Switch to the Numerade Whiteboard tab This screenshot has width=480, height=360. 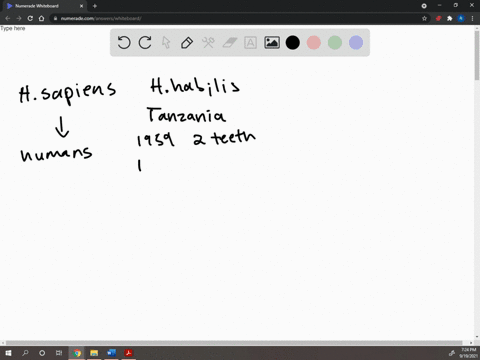(43, 6)
